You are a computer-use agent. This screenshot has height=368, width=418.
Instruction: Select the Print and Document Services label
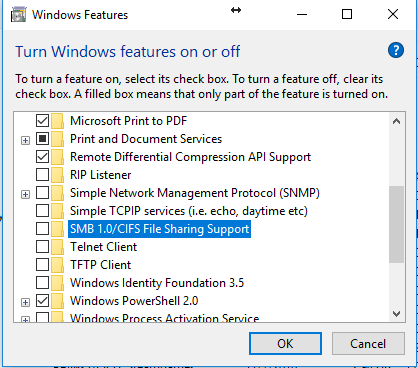click(x=146, y=139)
